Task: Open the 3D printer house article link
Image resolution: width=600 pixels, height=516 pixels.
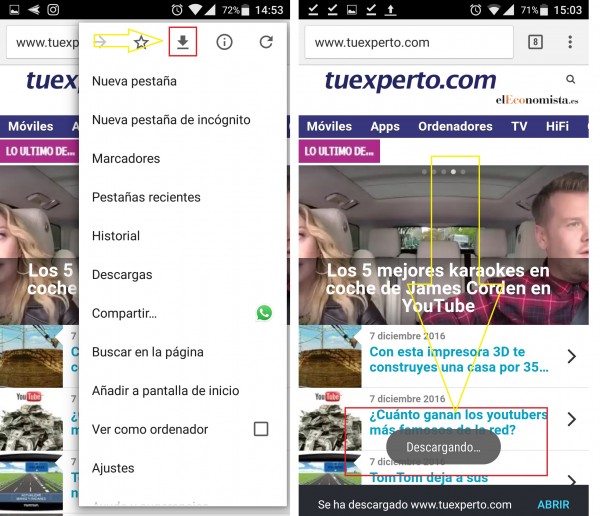Action: click(x=458, y=359)
